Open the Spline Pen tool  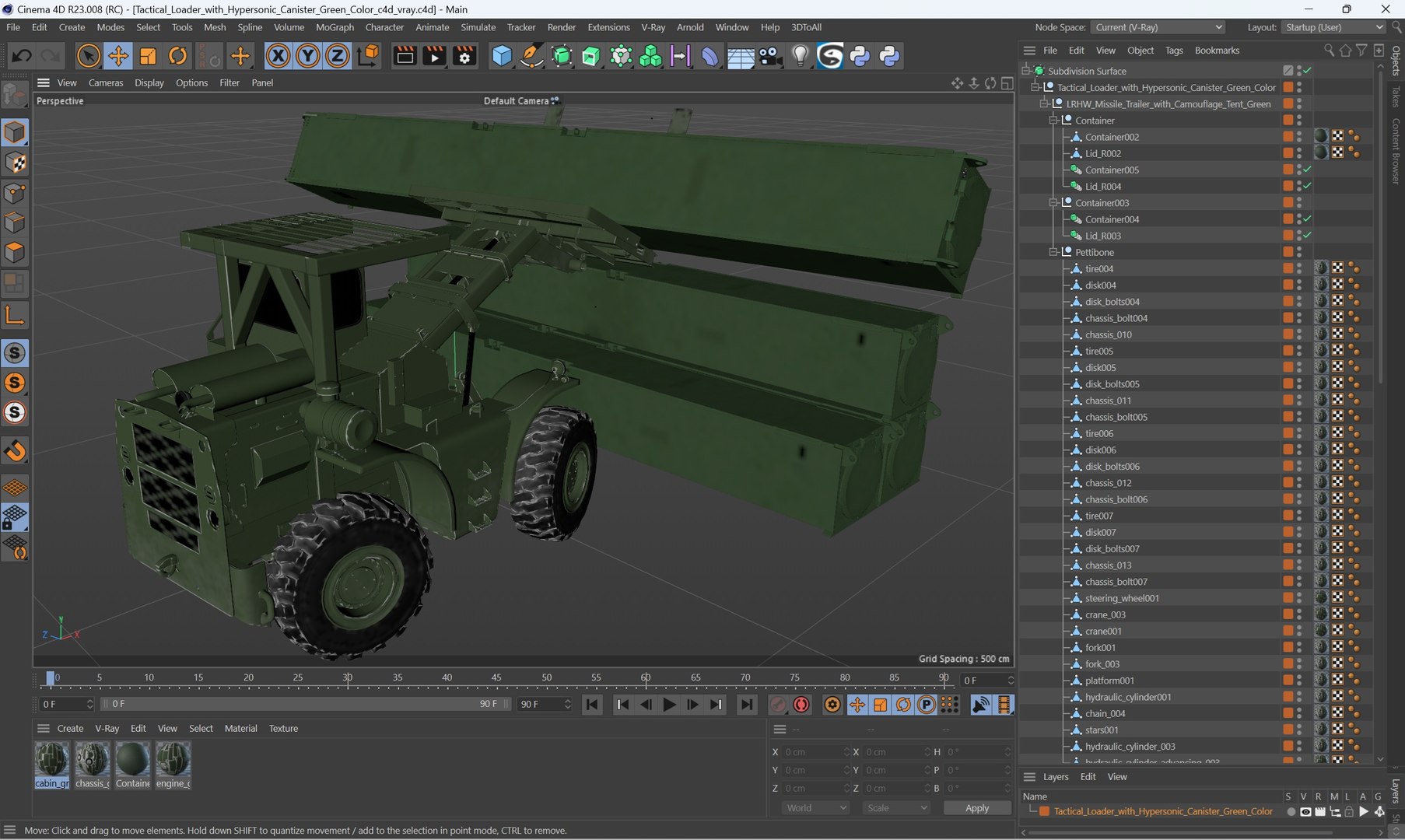[x=531, y=56]
